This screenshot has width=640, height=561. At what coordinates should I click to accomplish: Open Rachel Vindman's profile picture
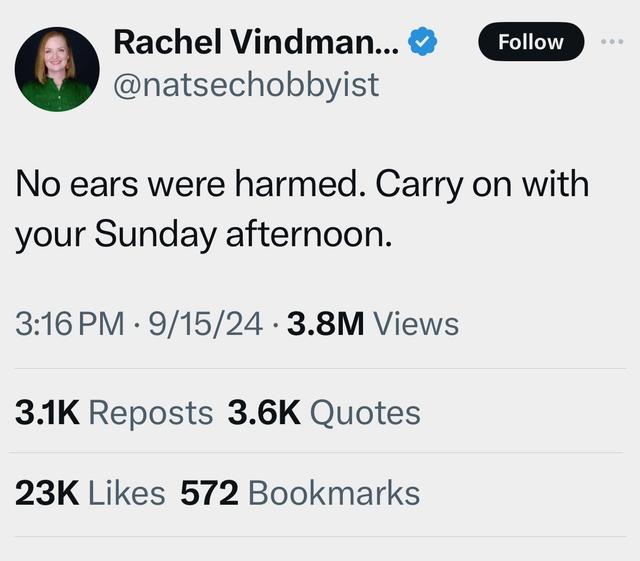pos(57,69)
